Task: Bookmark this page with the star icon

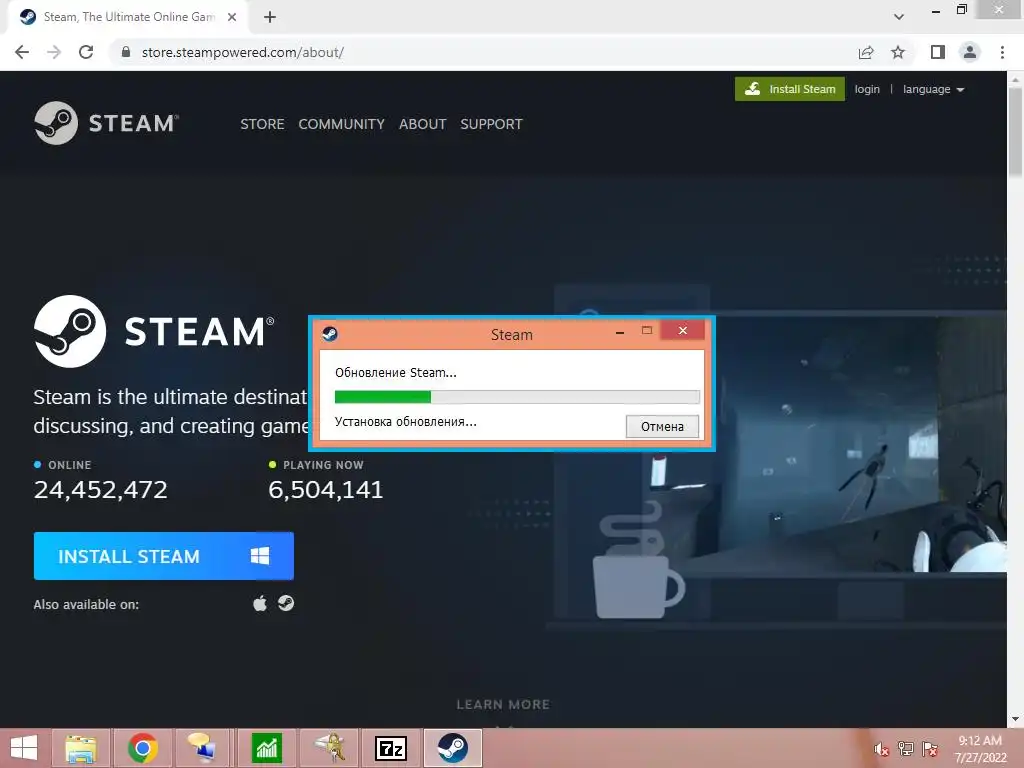Action: 898,52
